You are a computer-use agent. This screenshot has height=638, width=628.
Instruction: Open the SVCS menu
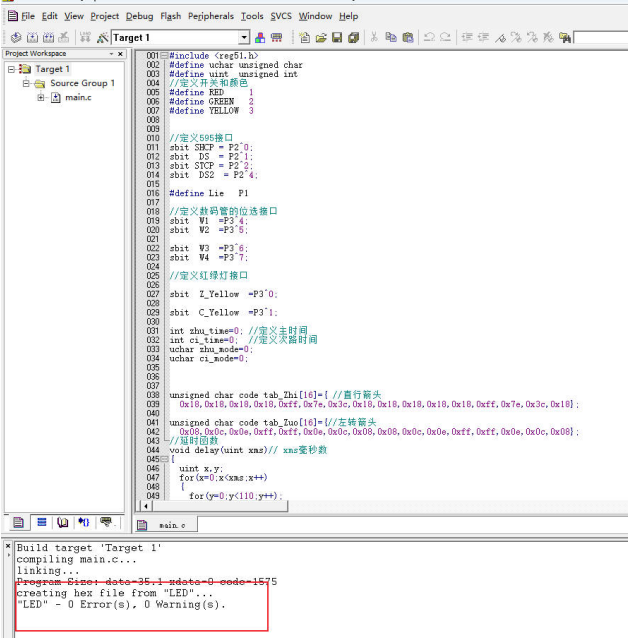(281, 16)
